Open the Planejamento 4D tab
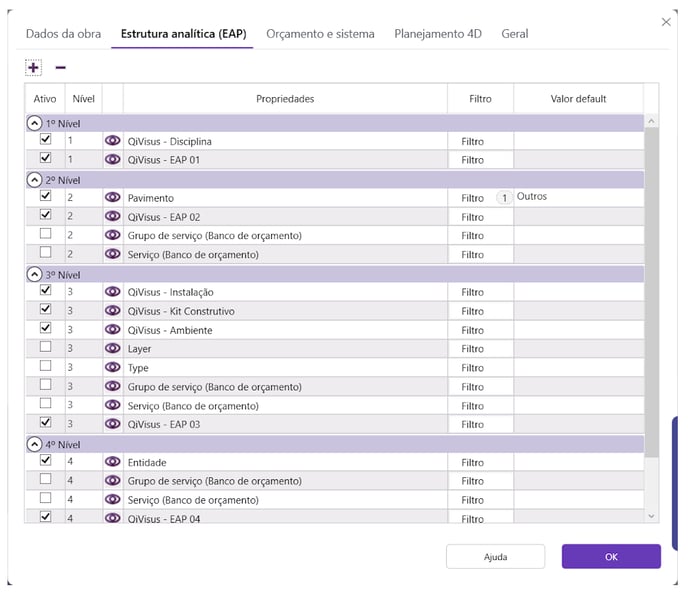This screenshot has height=594, width=688. tap(437, 34)
